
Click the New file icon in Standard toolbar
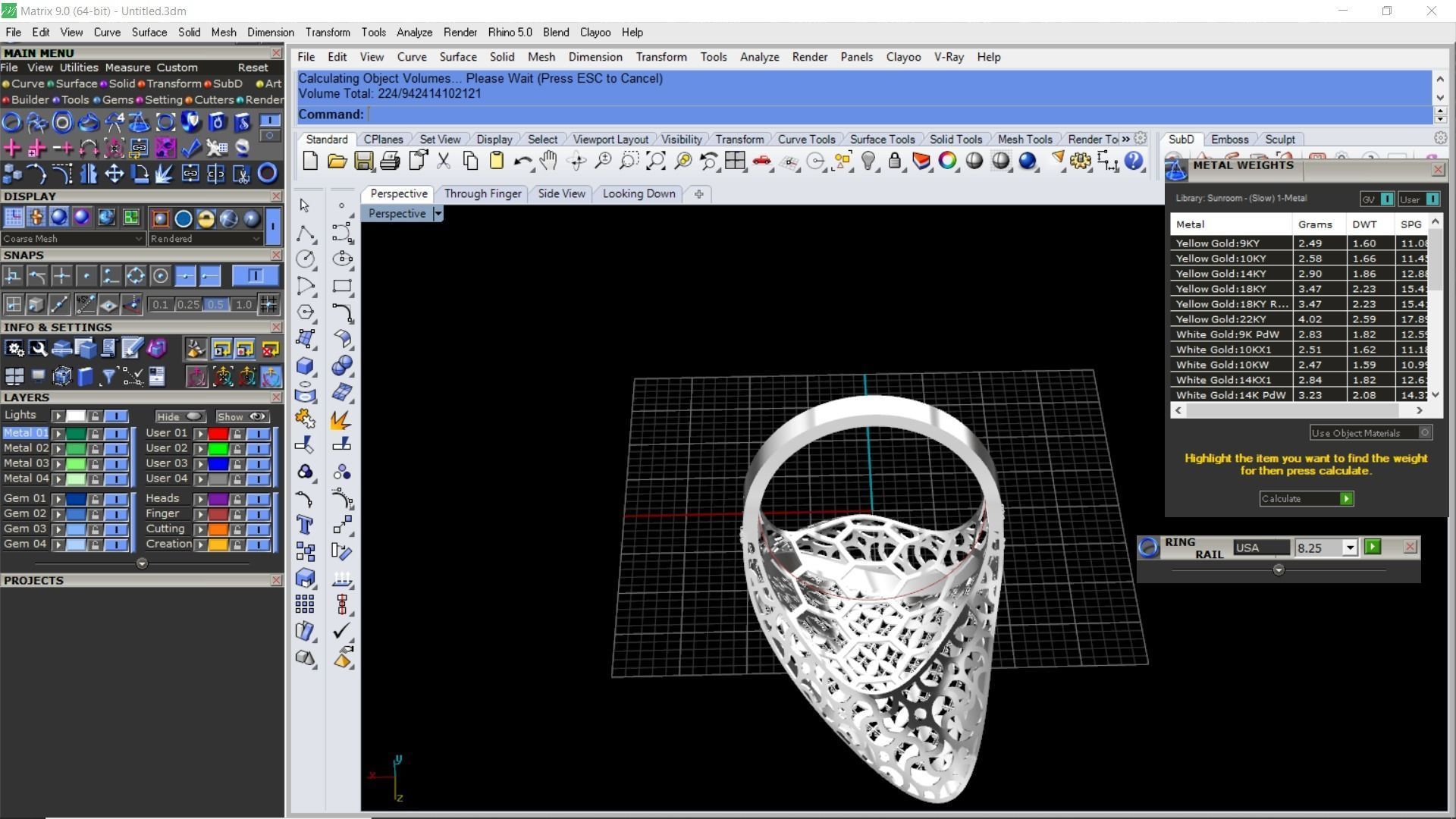(310, 161)
